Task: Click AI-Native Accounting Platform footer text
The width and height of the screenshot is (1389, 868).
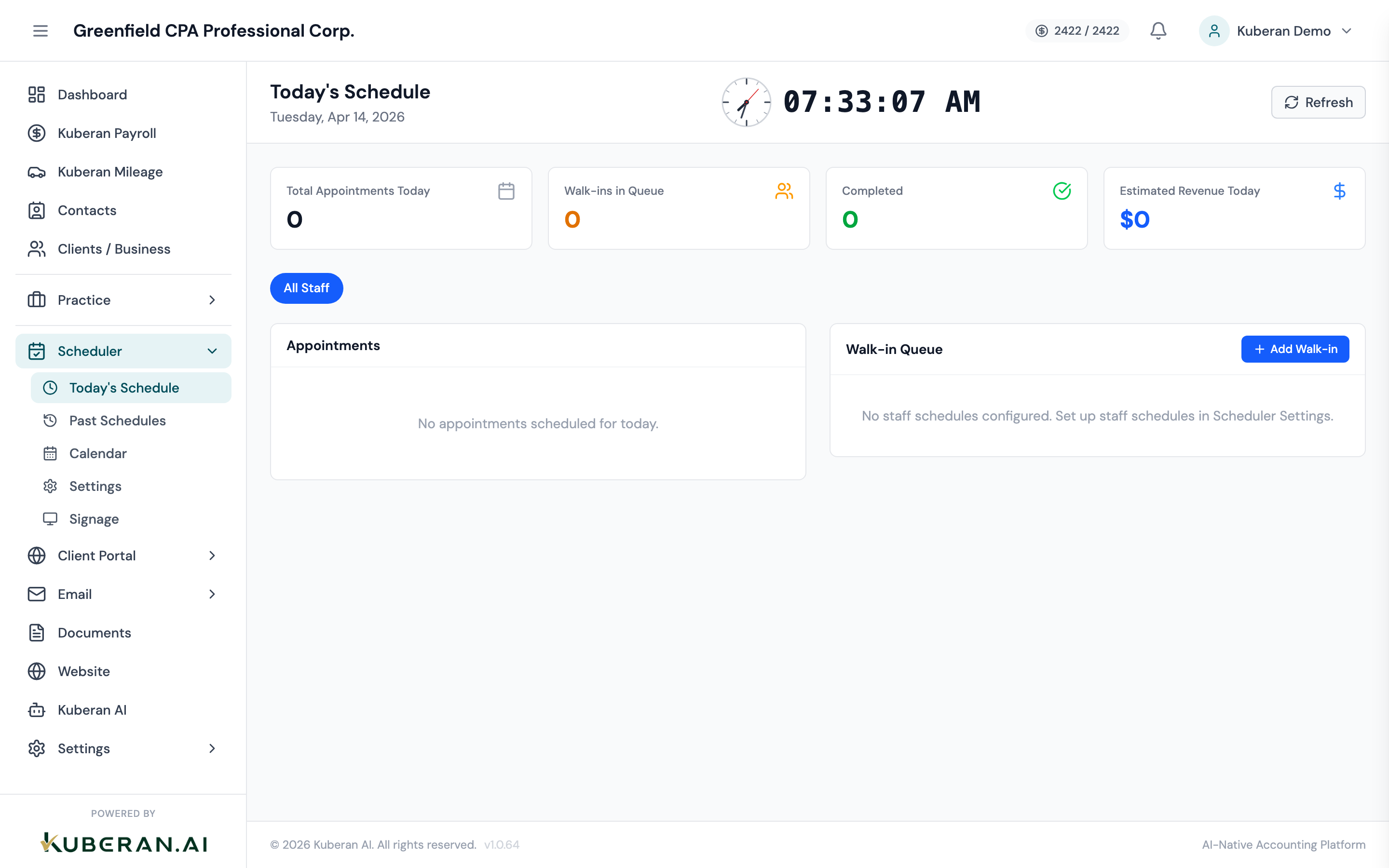Action: [x=1283, y=844]
